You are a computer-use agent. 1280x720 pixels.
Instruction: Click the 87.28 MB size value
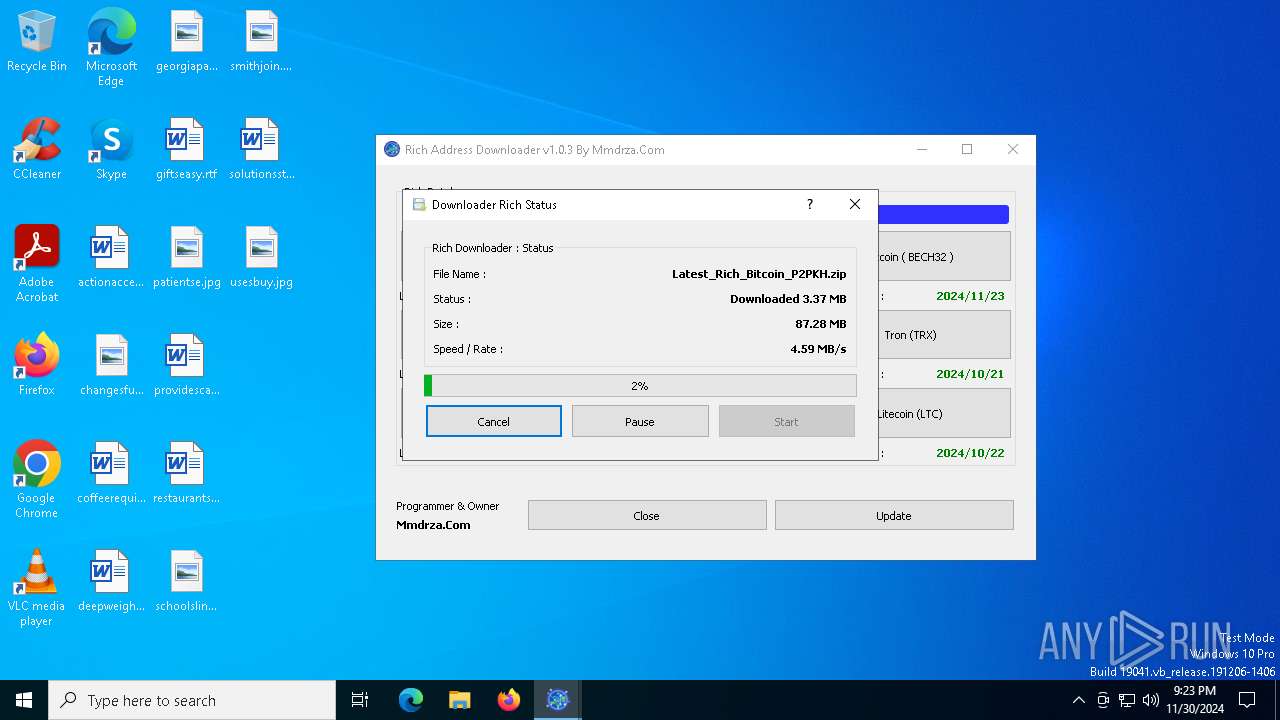821,324
